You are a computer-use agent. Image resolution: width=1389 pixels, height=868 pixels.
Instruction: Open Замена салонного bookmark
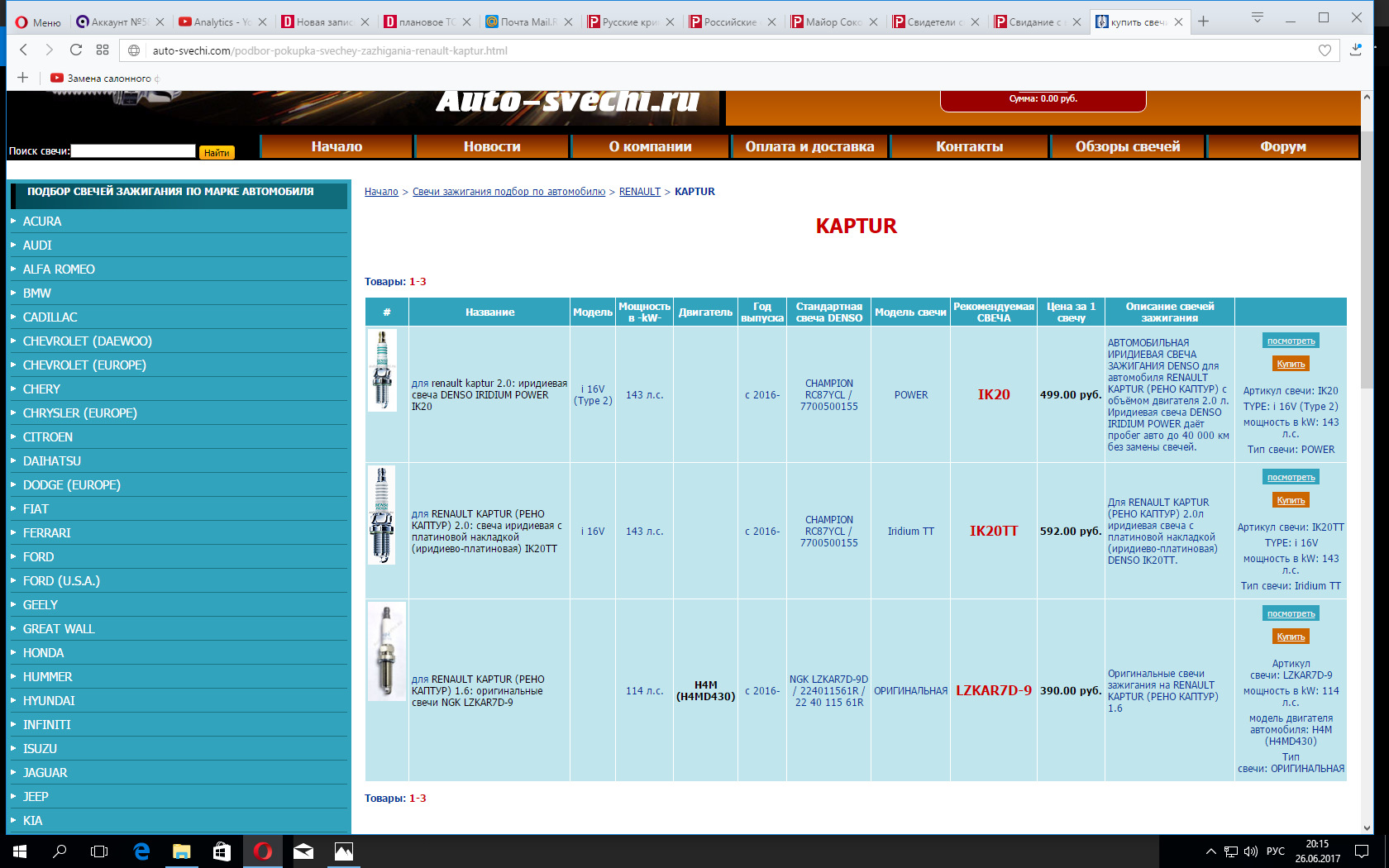point(103,79)
